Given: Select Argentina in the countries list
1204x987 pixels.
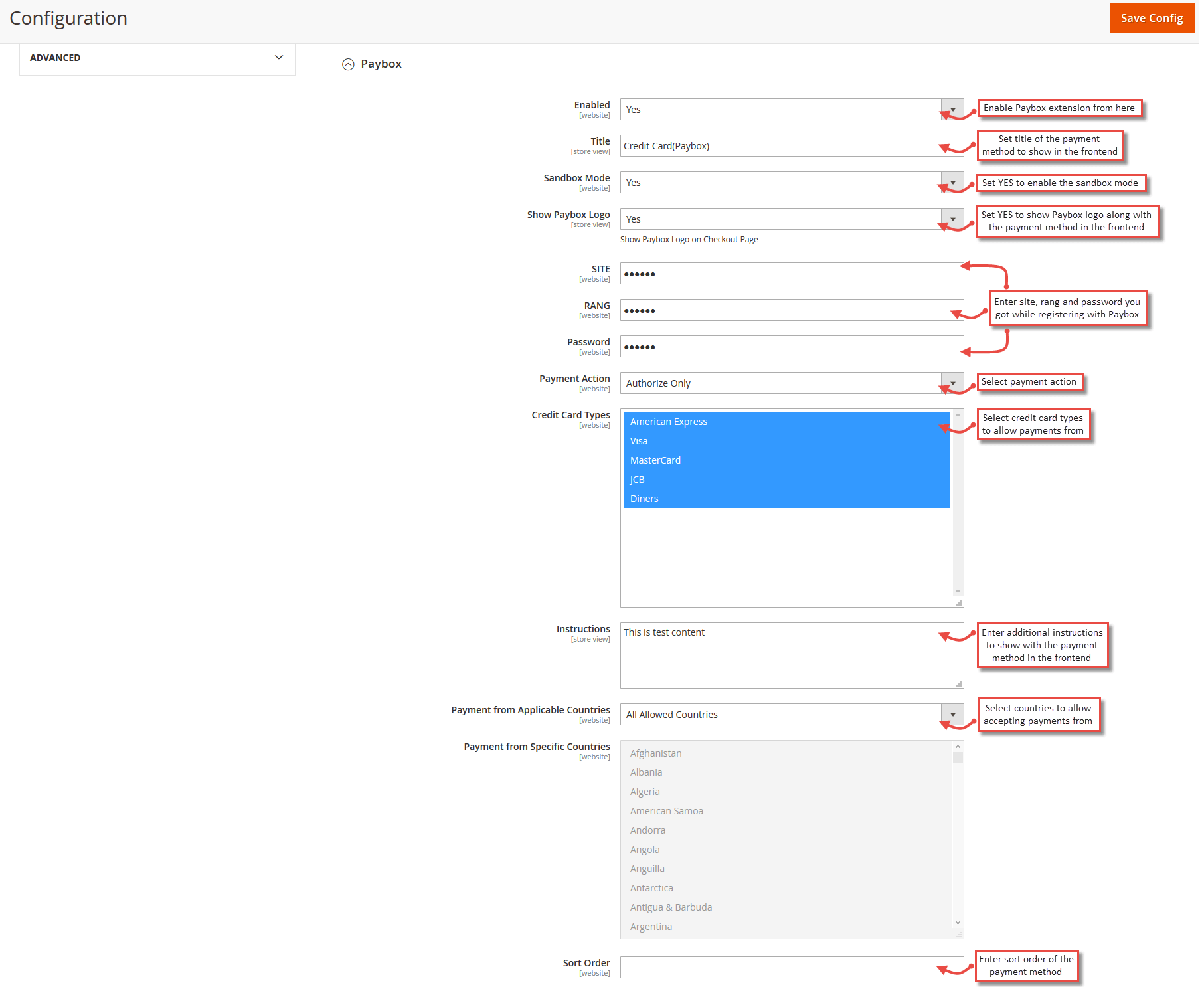Looking at the screenshot, I should click(x=786, y=927).
